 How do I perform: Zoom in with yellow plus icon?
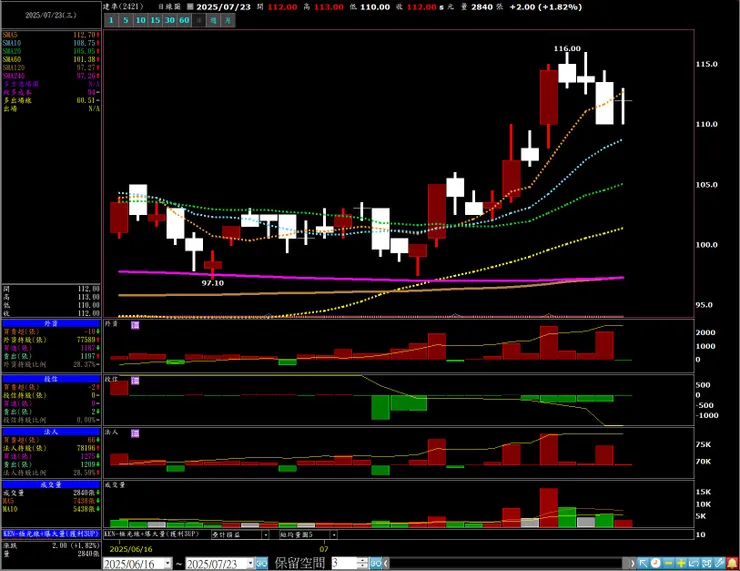(681, 563)
